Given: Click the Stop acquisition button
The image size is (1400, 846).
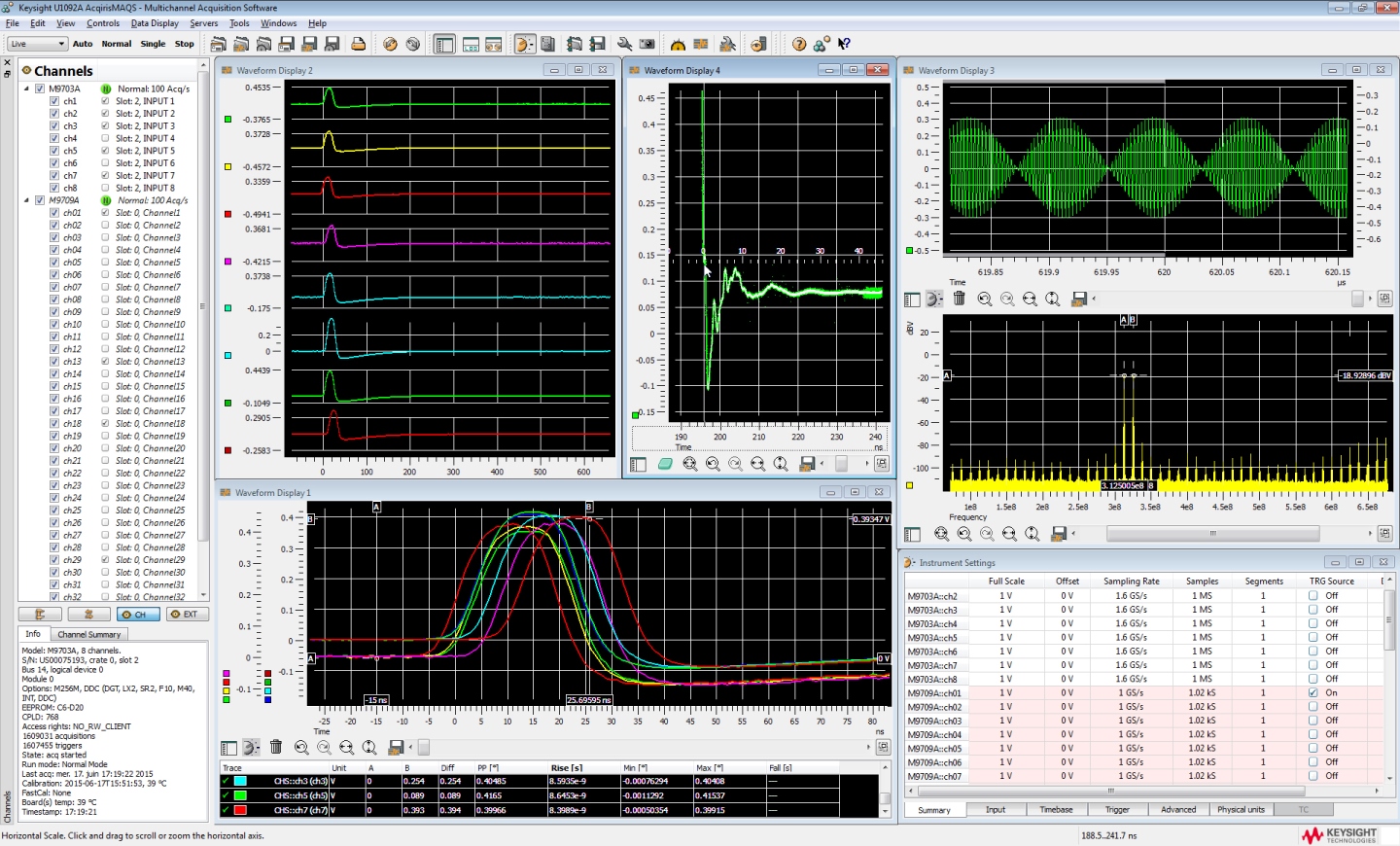Looking at the screenshot, I should (184, 44).
